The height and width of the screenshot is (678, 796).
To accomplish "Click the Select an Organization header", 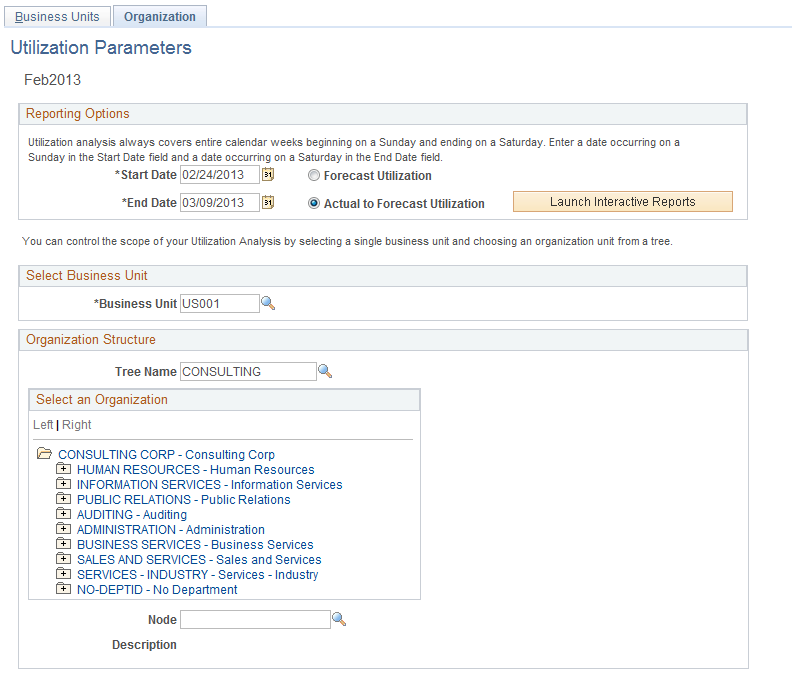I will pos(224,400).
